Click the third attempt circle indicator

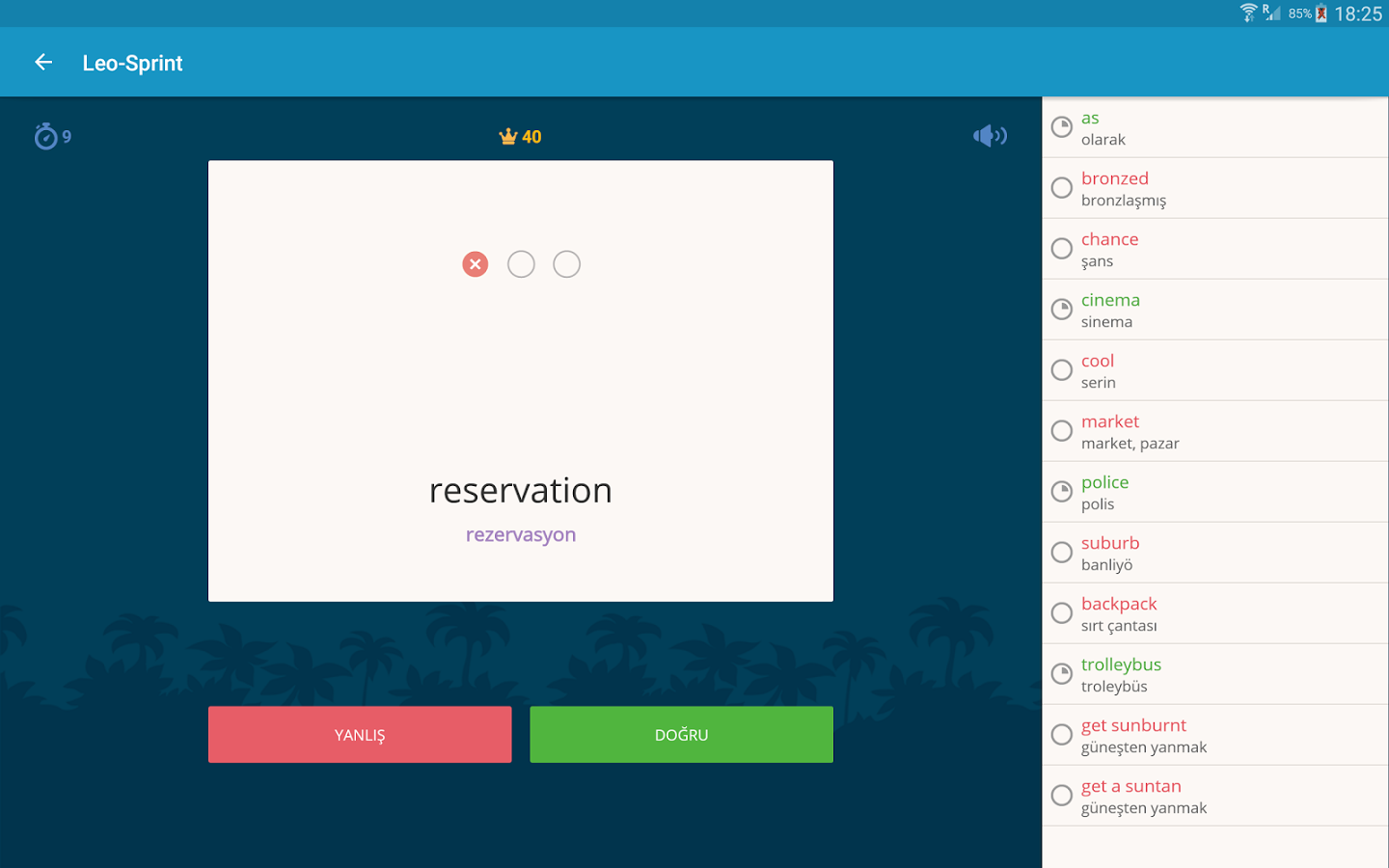[567, 264]
